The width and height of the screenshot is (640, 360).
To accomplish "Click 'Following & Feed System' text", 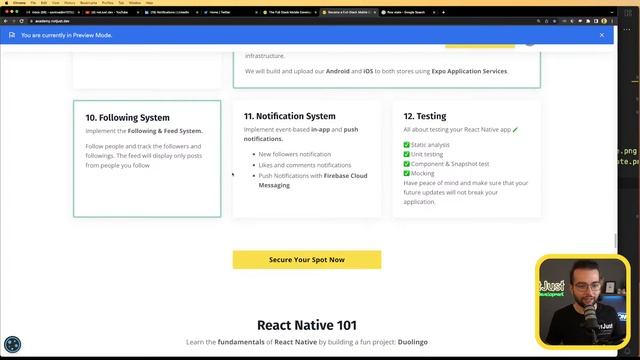I will [x=164, y=131].
